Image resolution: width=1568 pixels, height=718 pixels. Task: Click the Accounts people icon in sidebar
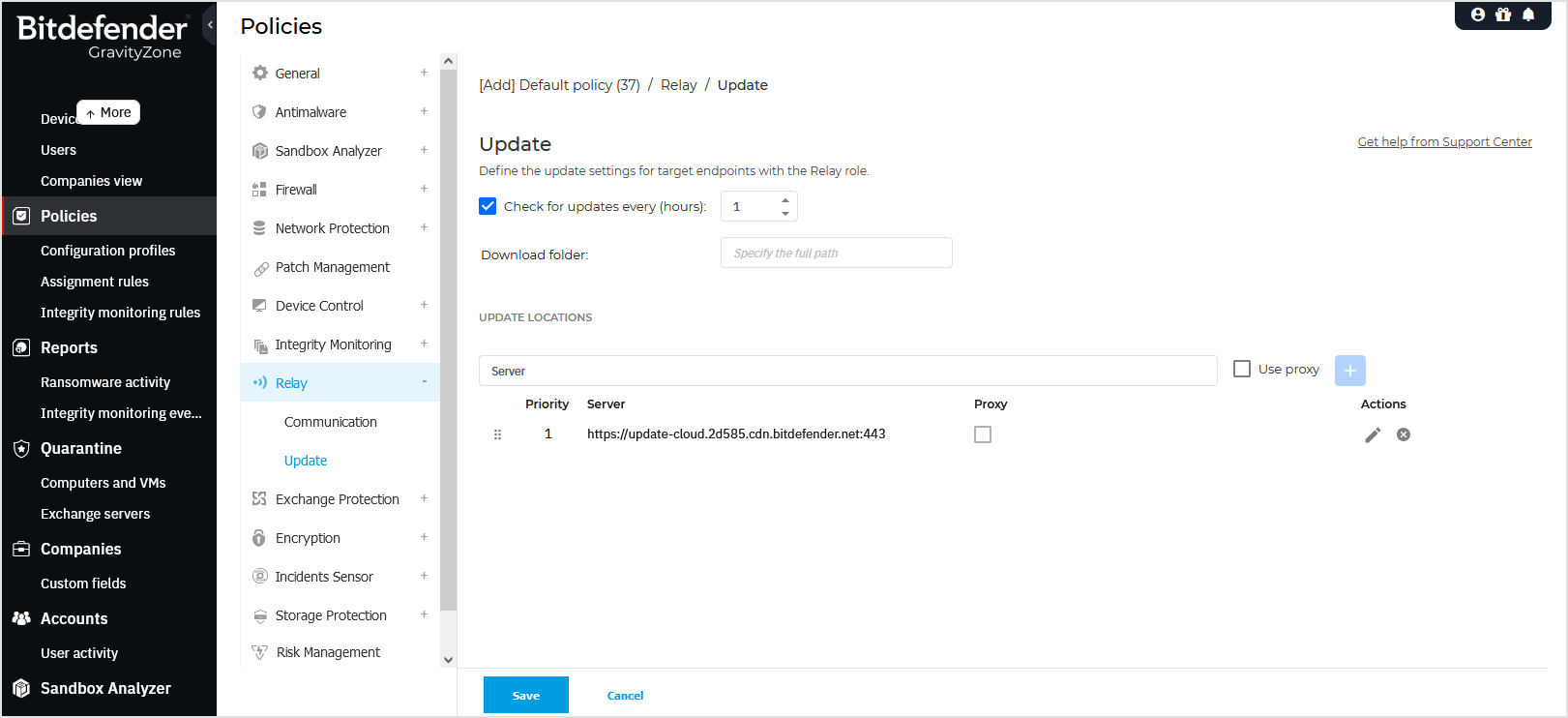click(21, 618)
